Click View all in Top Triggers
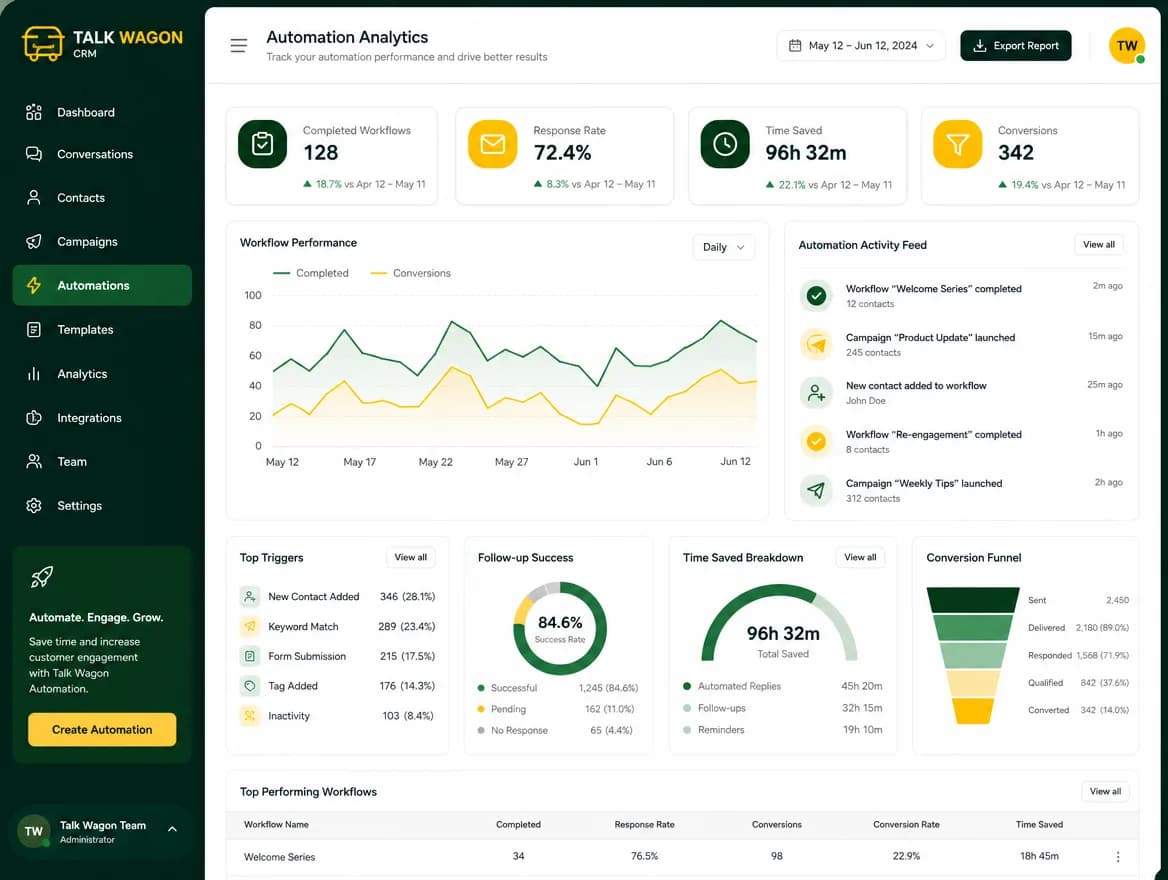 click(410, 557)
